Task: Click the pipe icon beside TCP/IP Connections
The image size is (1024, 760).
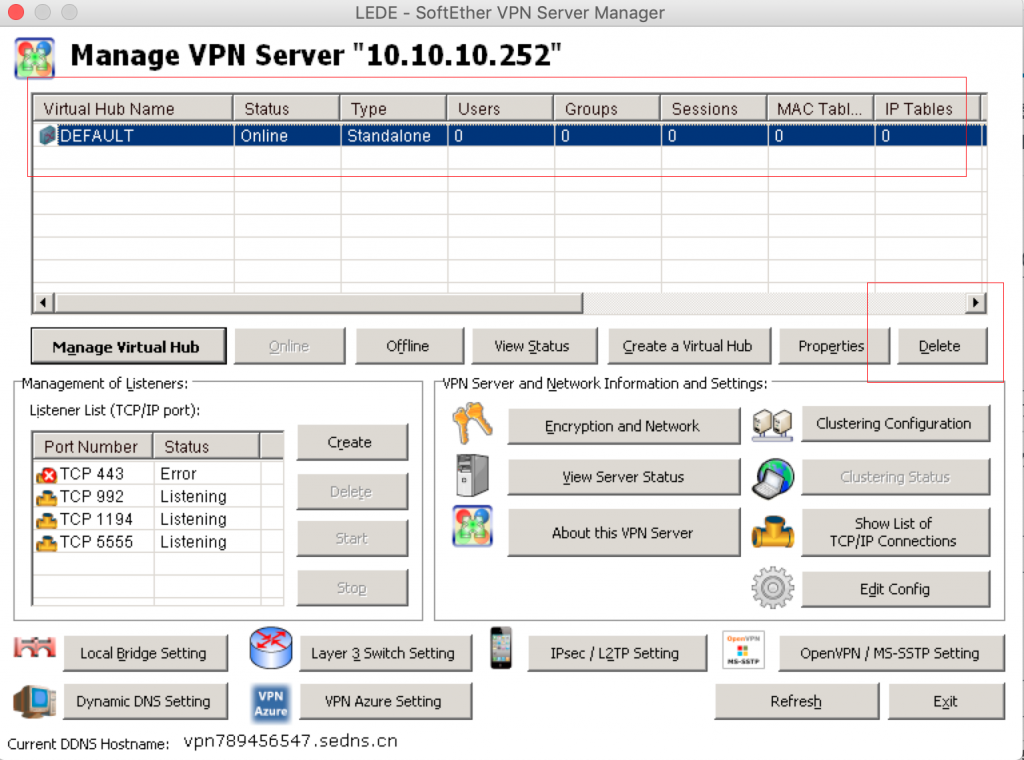Action: [x=773, y=530]
